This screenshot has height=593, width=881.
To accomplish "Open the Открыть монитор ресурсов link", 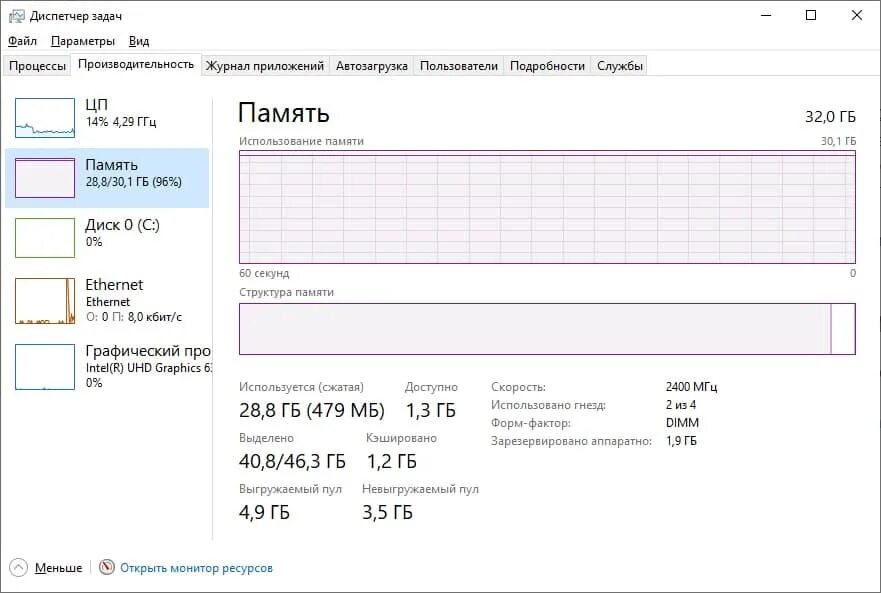I will 196,568.
